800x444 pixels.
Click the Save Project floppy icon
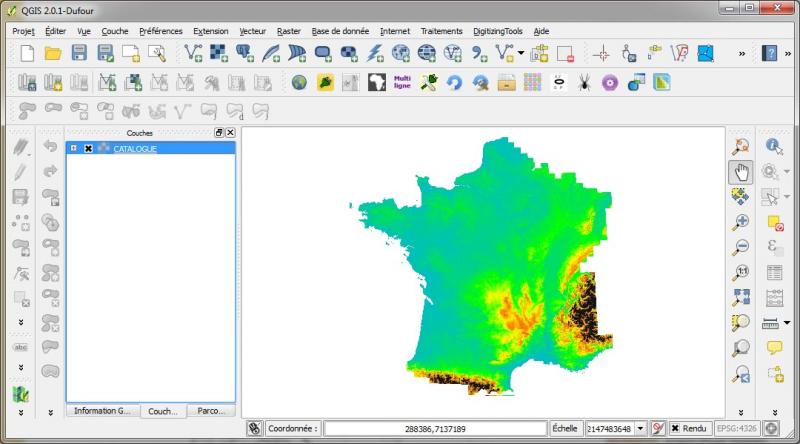coord(79,53)
